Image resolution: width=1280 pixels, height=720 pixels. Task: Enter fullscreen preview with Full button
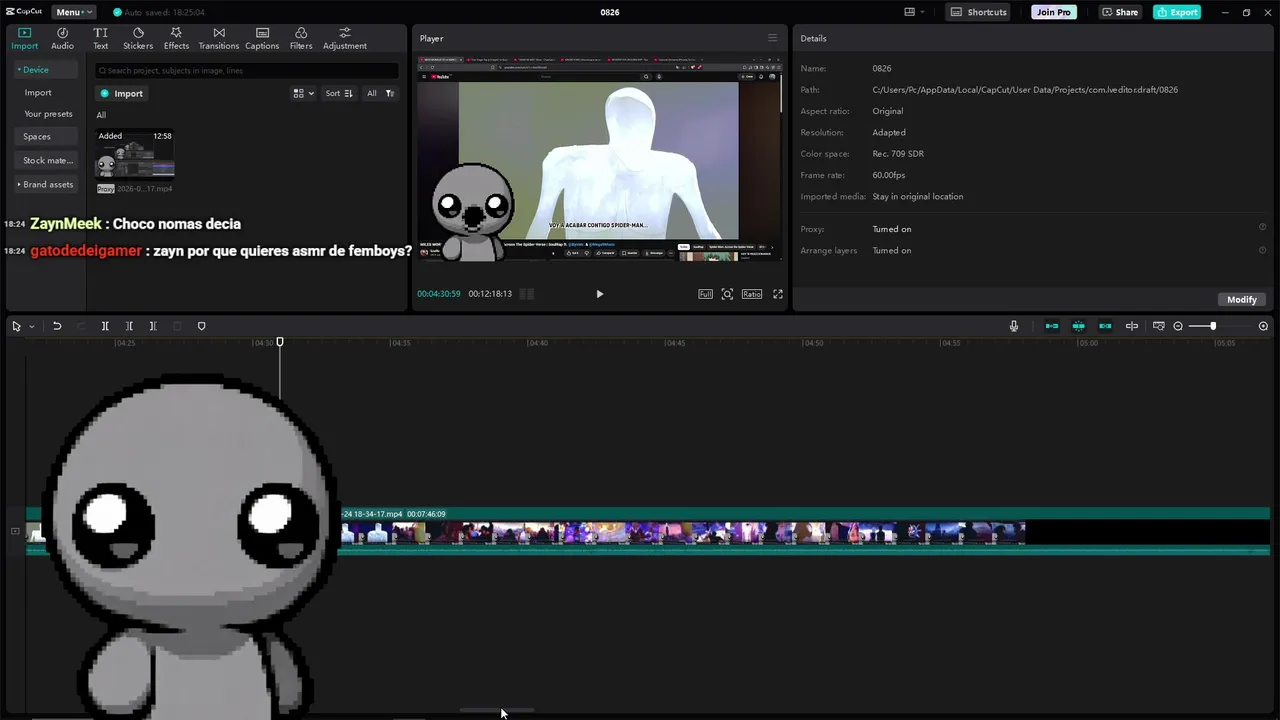click(706, 294)
